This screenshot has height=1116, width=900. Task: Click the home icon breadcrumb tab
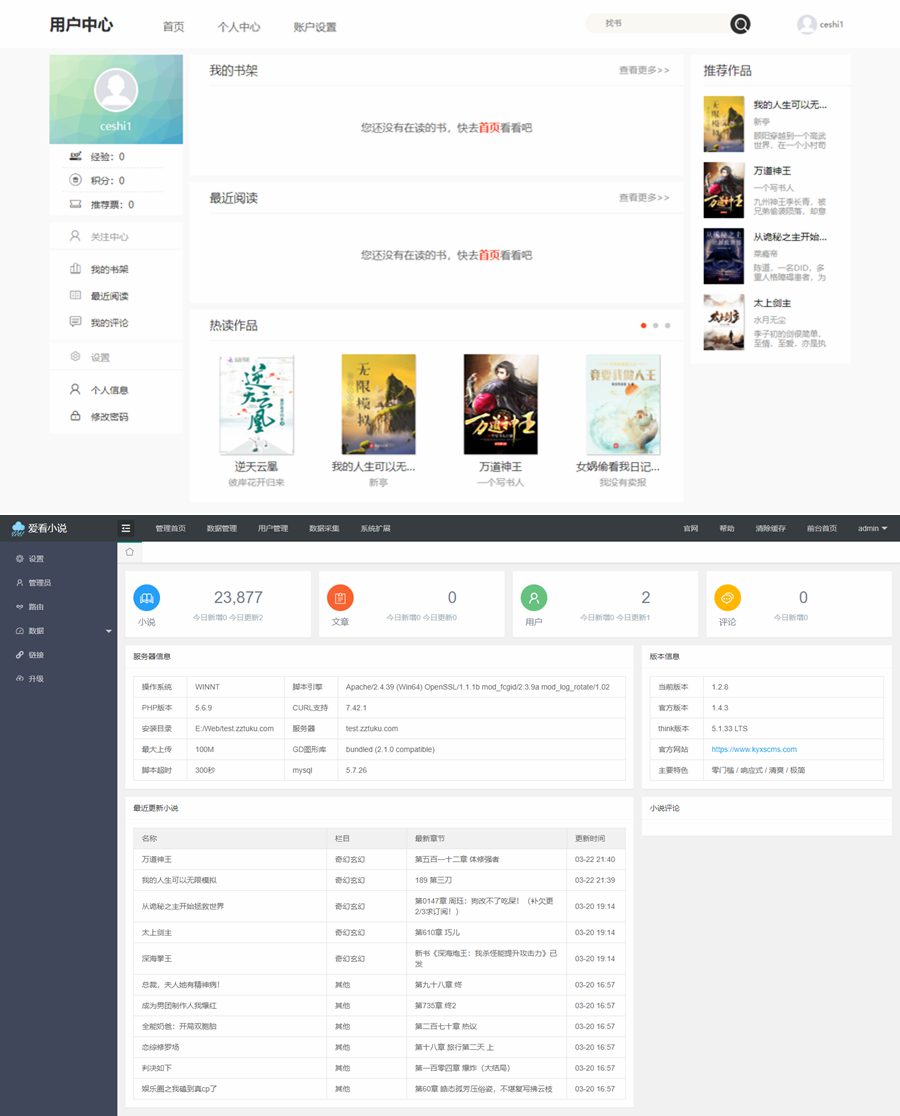point(130,552)
